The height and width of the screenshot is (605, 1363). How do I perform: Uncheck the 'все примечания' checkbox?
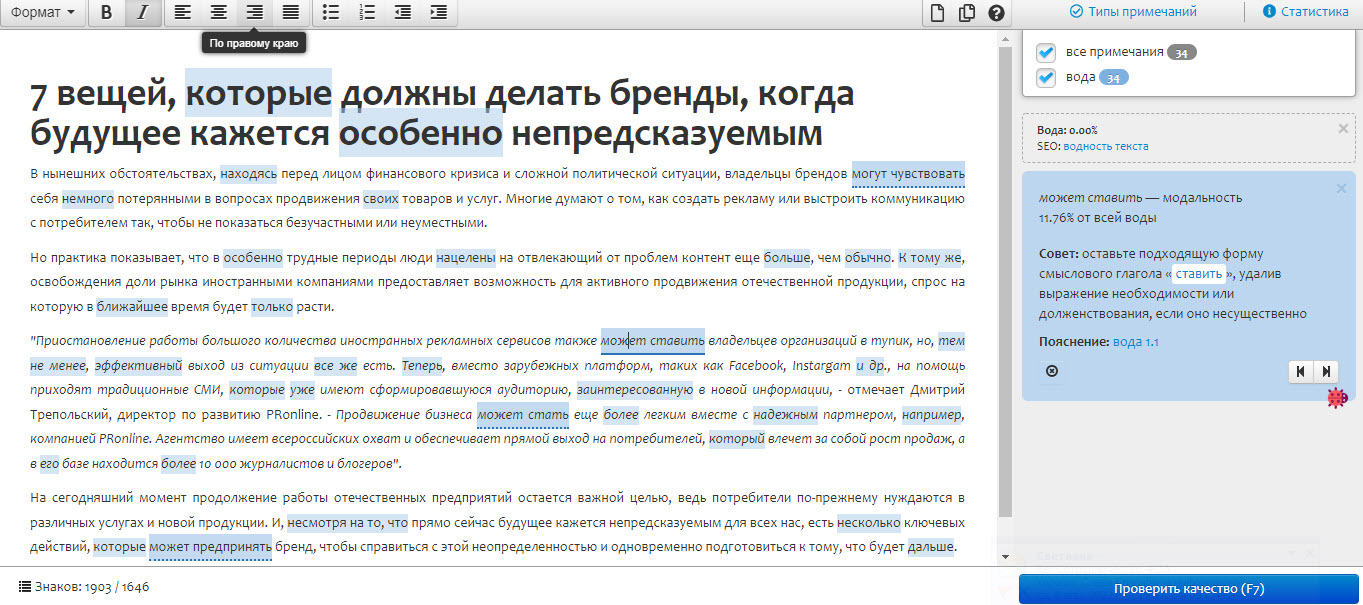[1046, 52]
